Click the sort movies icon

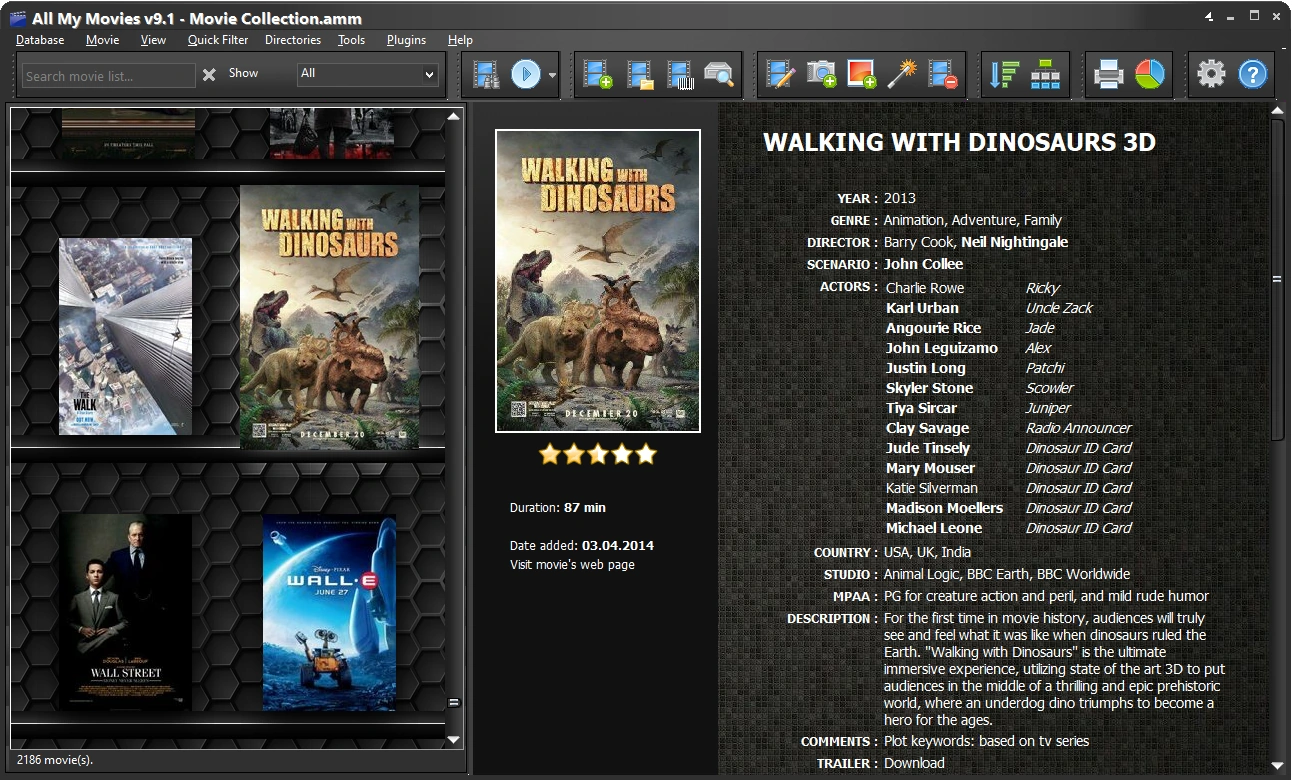1004,74
